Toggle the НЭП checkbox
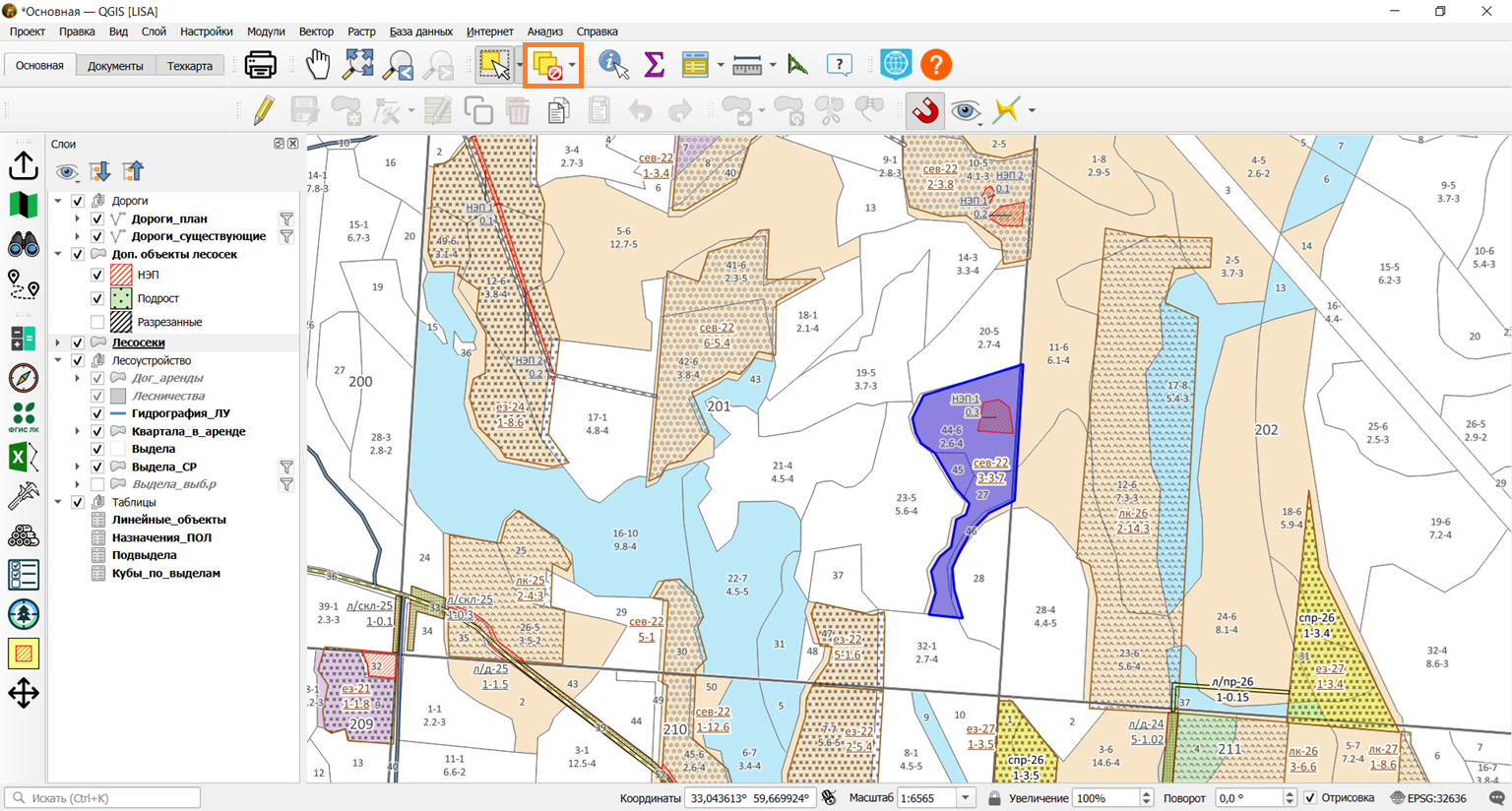 (97, 275)
